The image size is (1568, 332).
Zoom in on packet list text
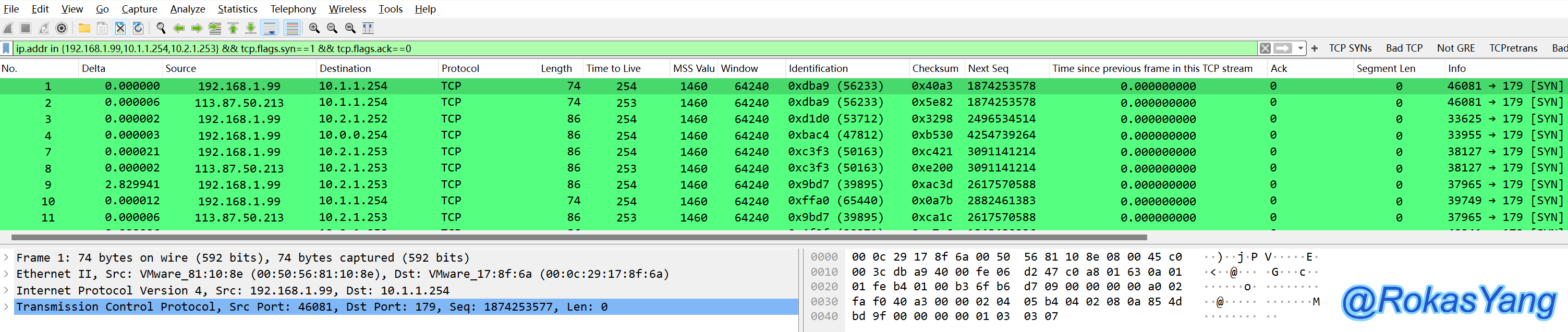click(314, 28)
